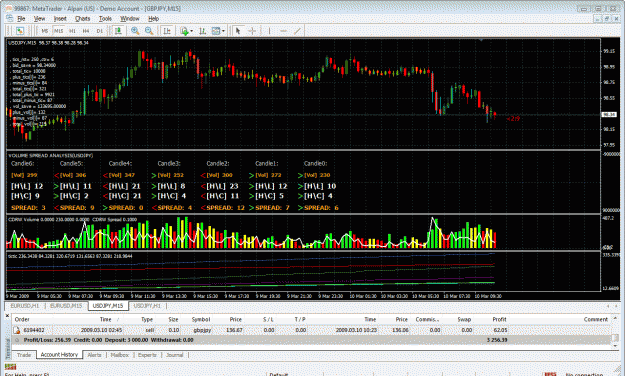Open the View menu
This screenshot has width=625, height=376.
[x=39, y=19]
